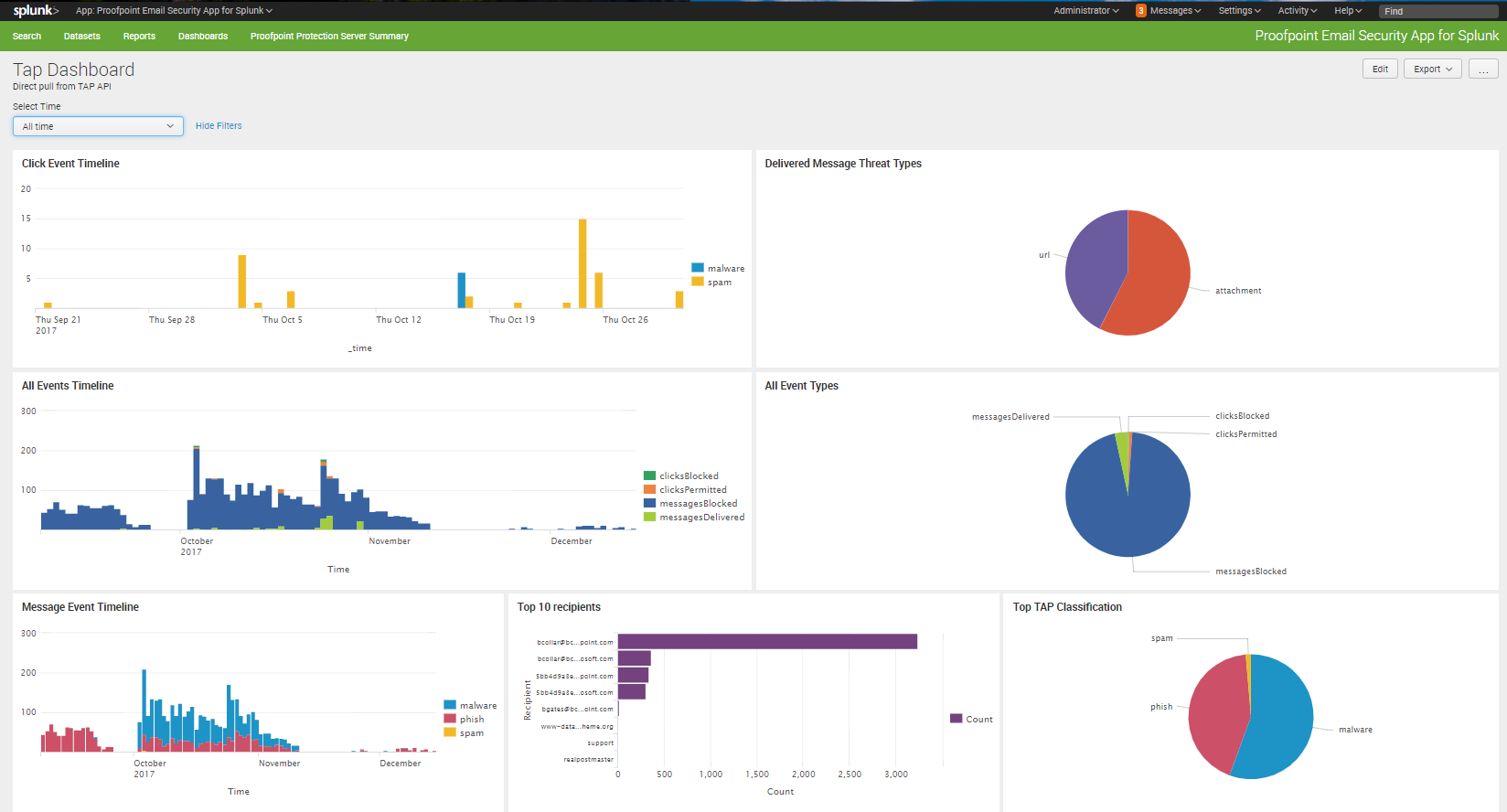1507x812 pixels.
Task: Click the 'attachment' pie label
Action: tap(1238, 291)
